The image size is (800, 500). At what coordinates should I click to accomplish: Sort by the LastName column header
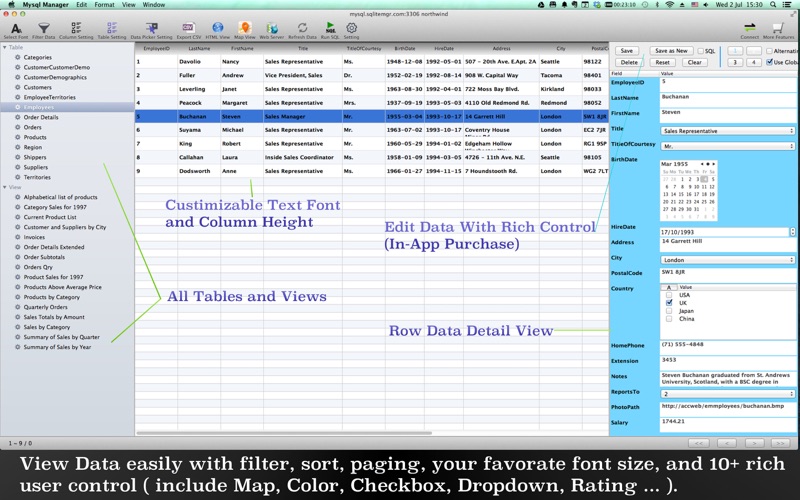(x=199, y=48)
